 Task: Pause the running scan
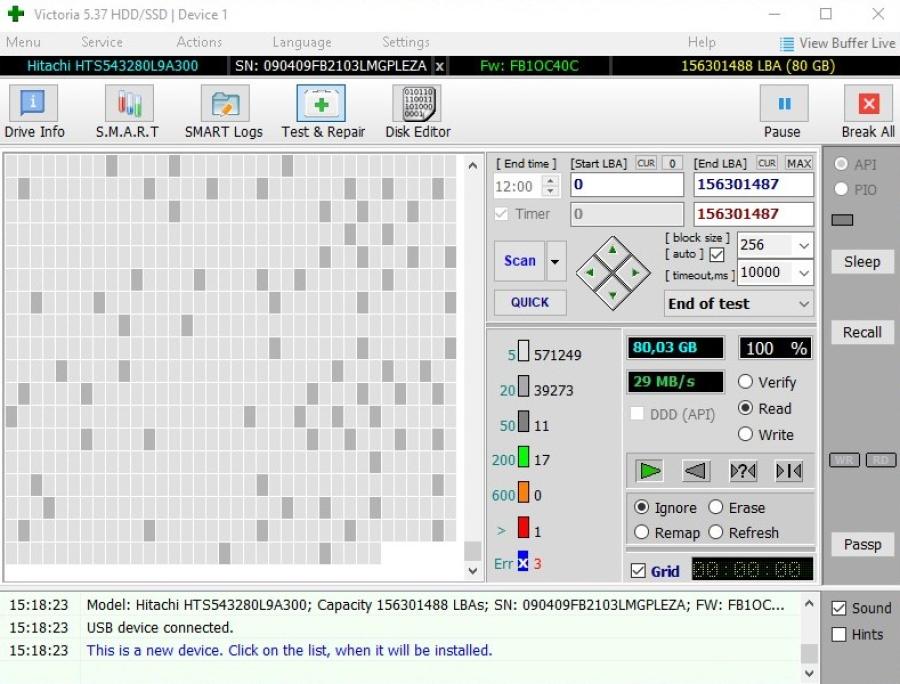782,111
